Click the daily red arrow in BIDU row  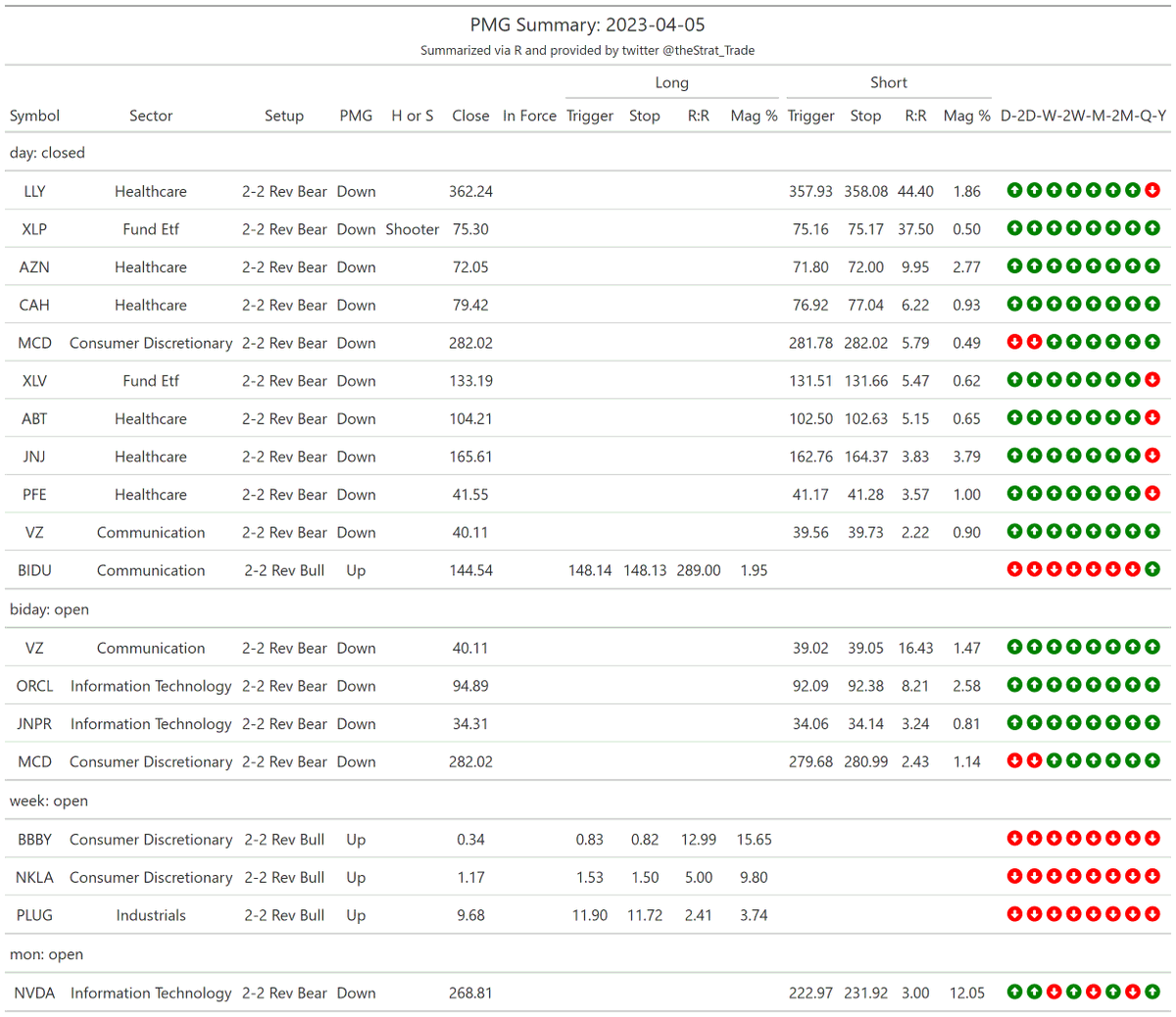click(x=1015, y=570)
